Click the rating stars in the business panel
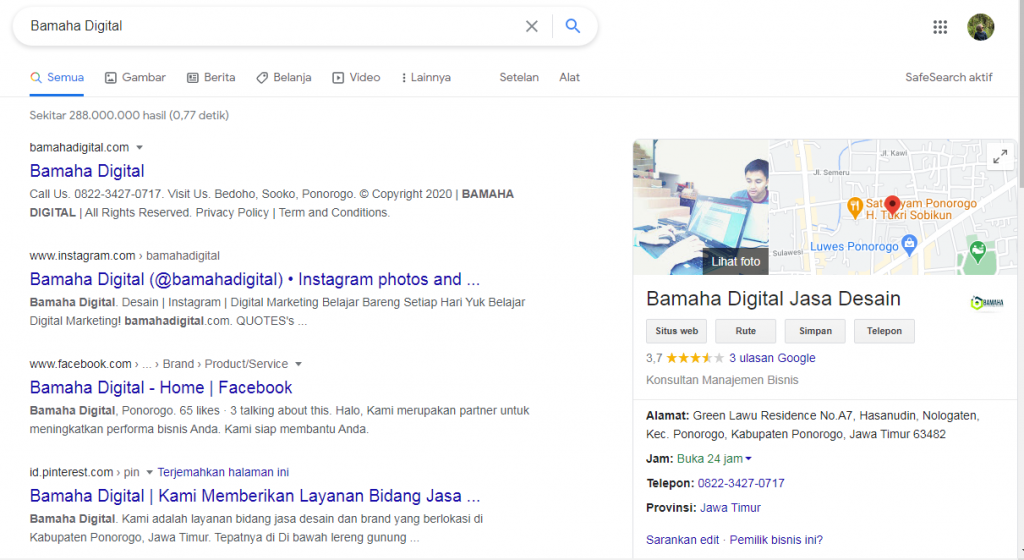The height and width of the screenshot is (560, 1024). click(695, 358)
